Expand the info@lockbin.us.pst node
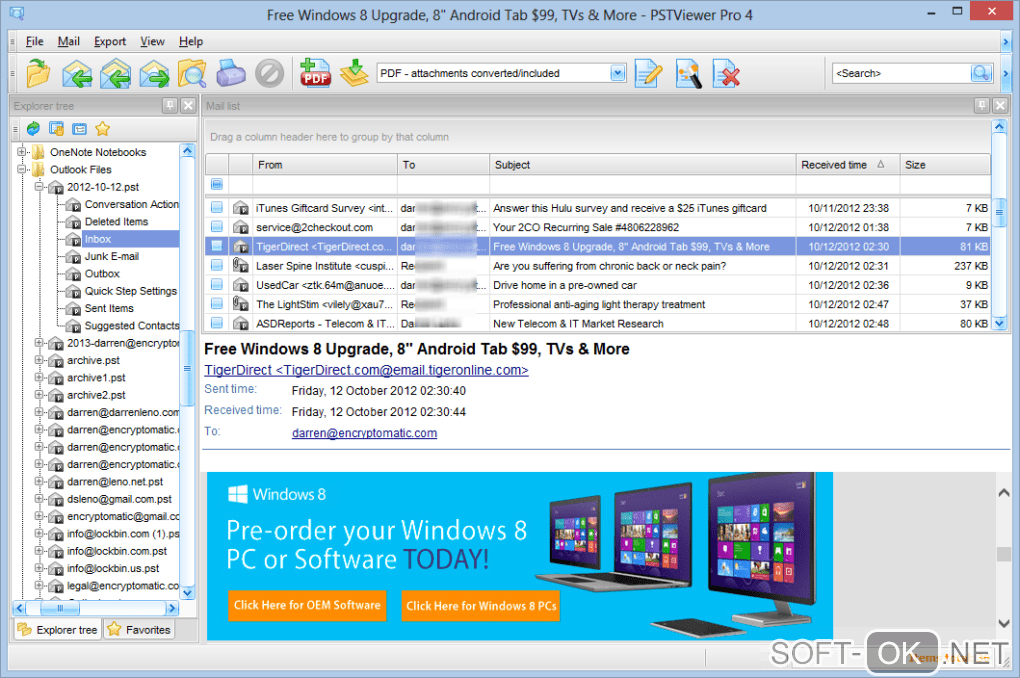This screenshot has width=1020, height=678. 39,568
